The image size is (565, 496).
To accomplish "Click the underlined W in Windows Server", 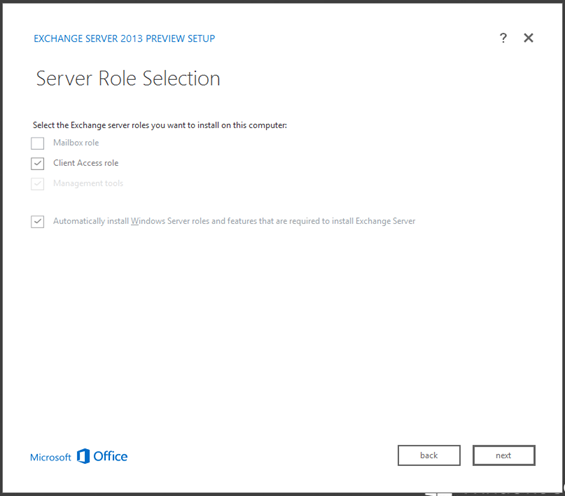I will point(134,221).
